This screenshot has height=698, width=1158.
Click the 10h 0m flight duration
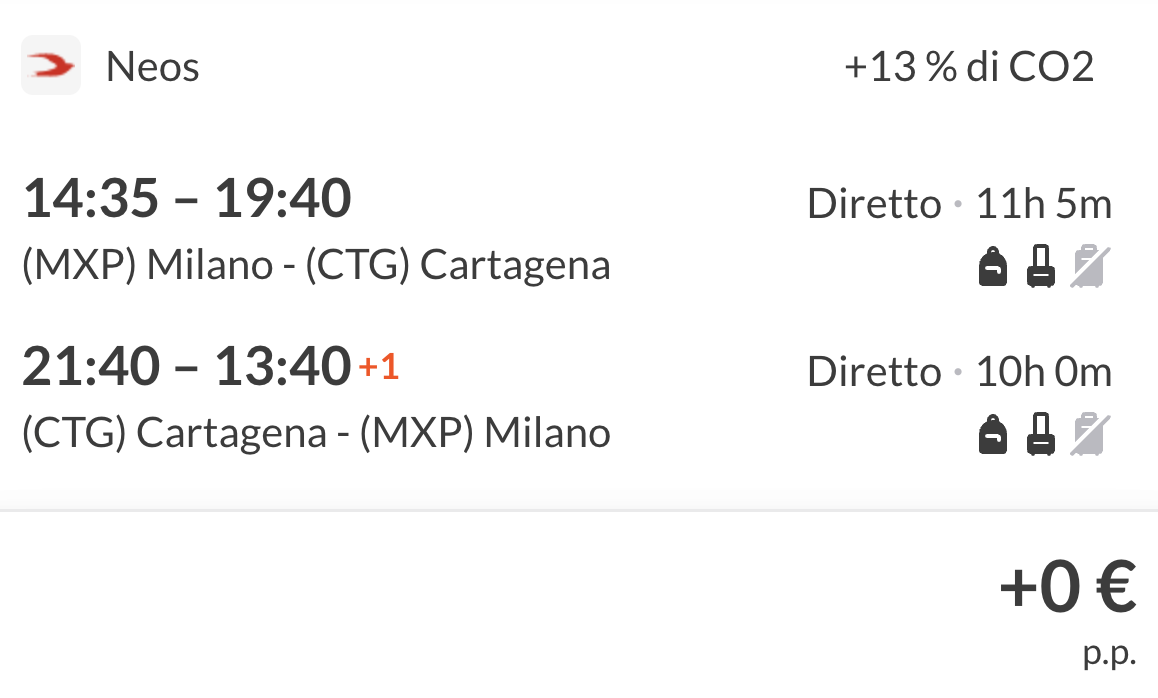tap(1044, 372)
